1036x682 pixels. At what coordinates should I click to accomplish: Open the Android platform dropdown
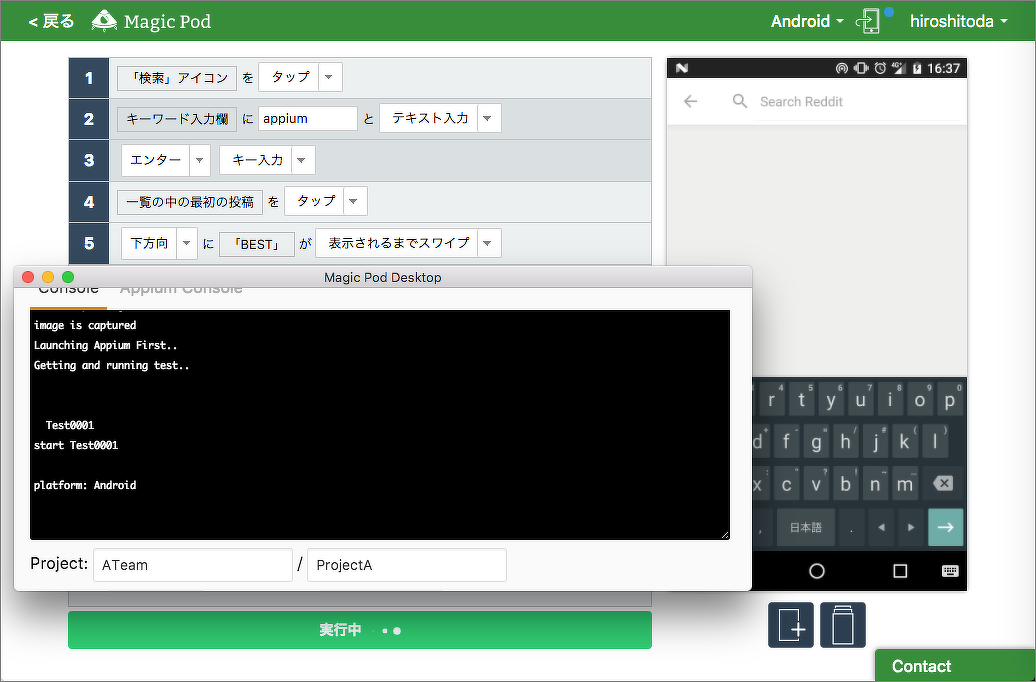tap(807, 21)
